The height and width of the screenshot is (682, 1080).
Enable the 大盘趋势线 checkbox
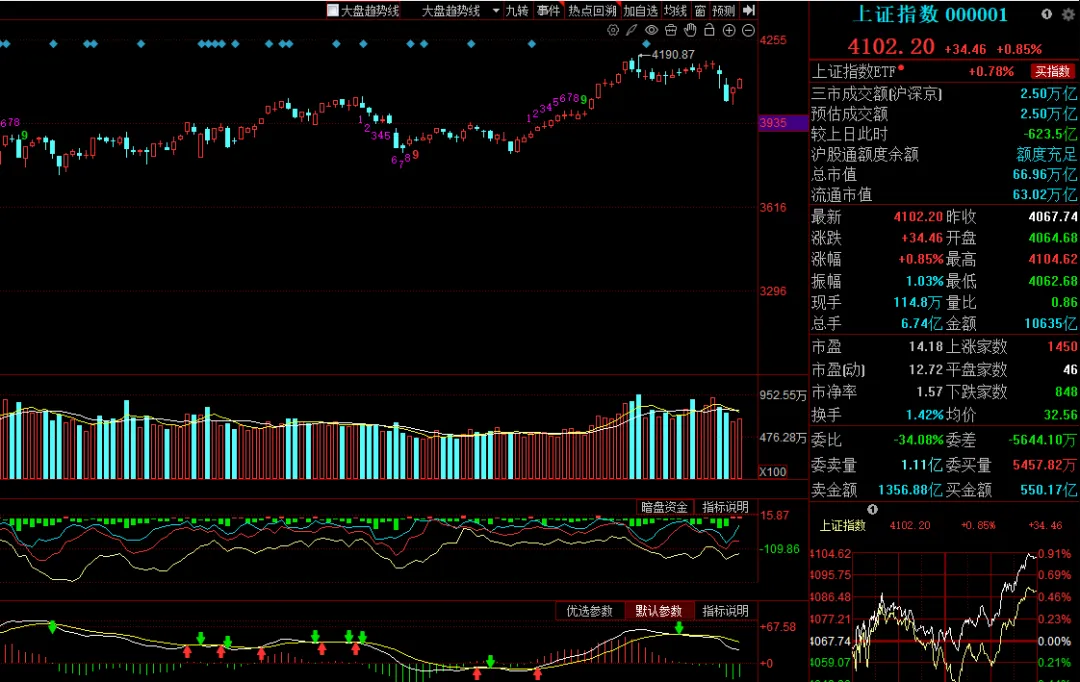[333, 10]
